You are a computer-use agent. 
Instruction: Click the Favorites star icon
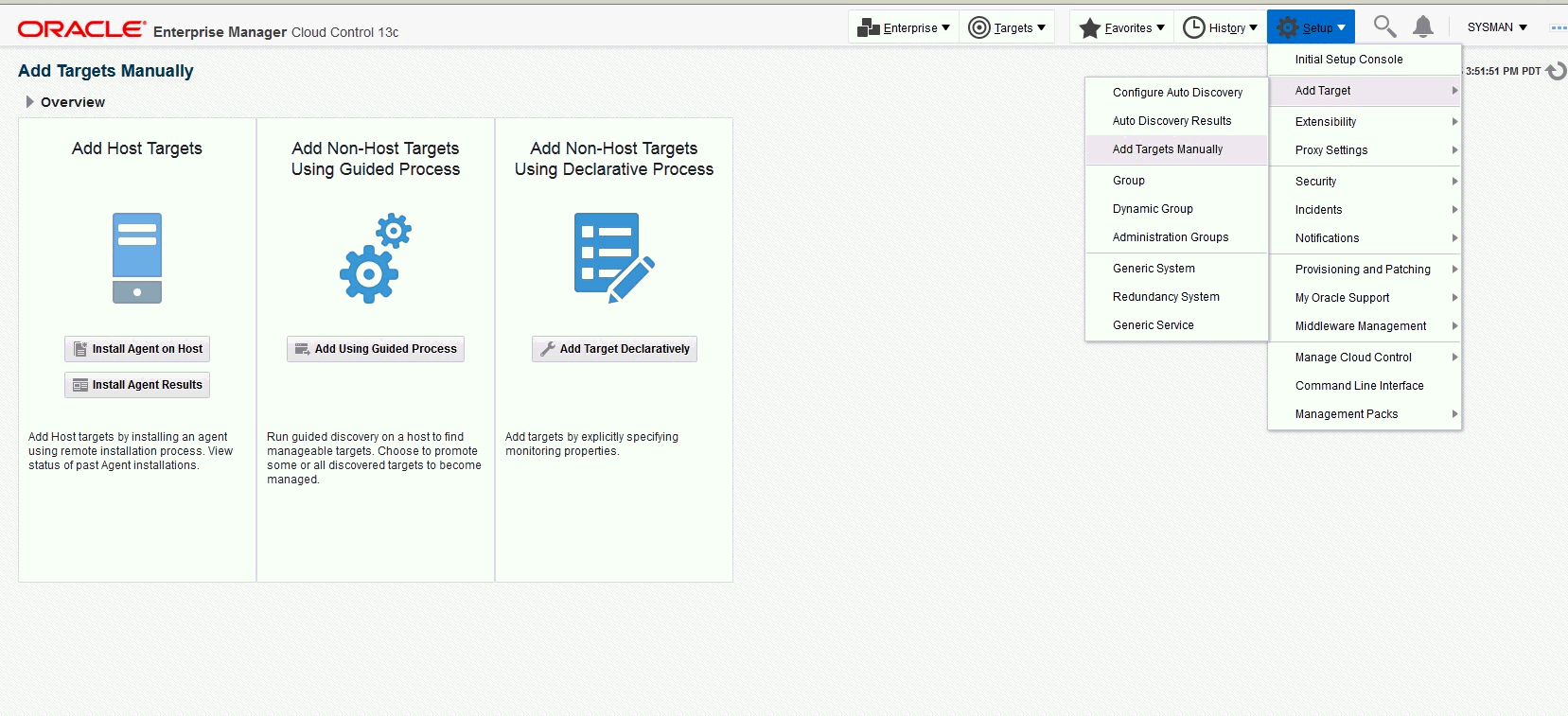point(1090,27)
